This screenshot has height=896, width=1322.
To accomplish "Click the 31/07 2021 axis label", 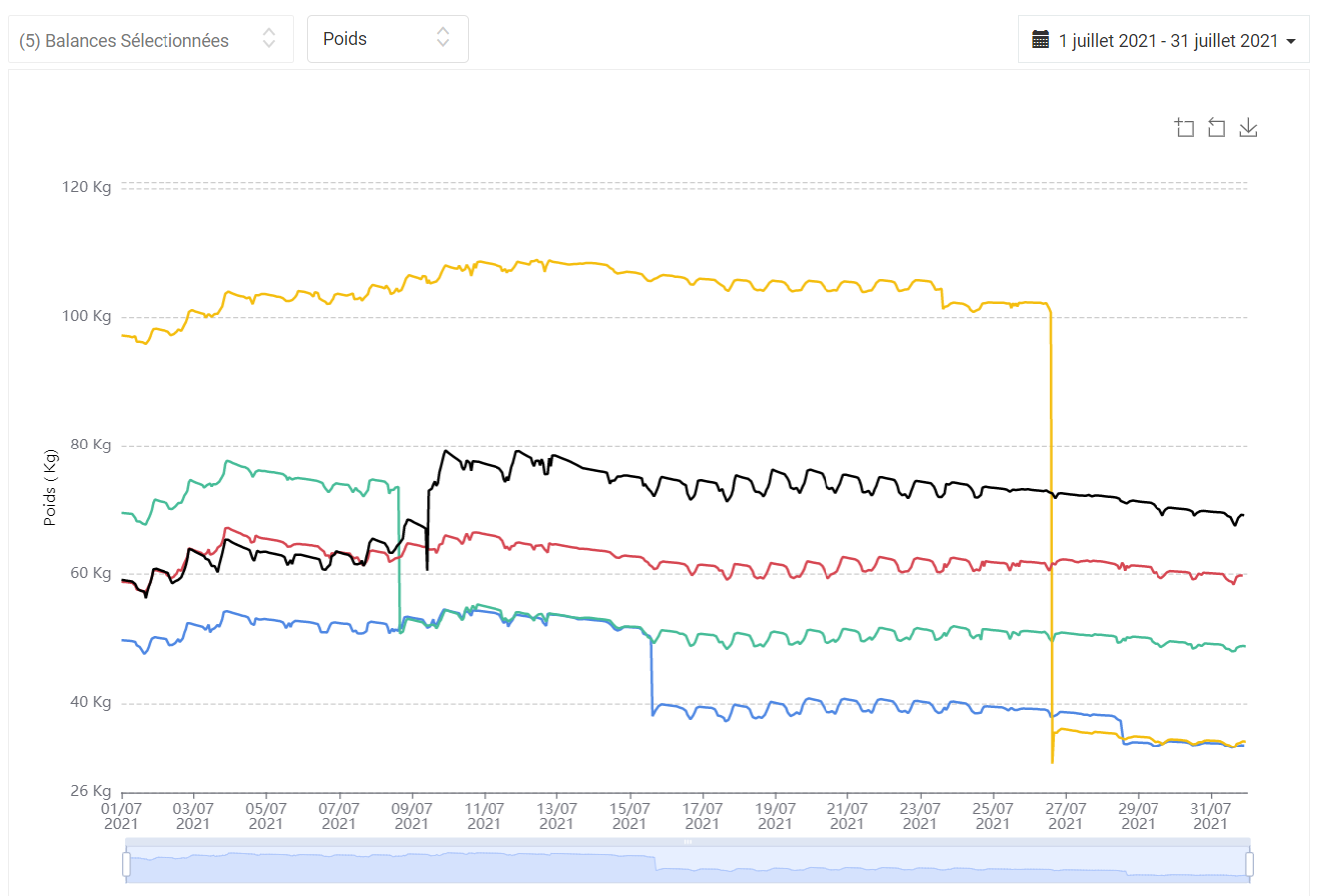I will pyautogui.click(x=1210, y=816).
